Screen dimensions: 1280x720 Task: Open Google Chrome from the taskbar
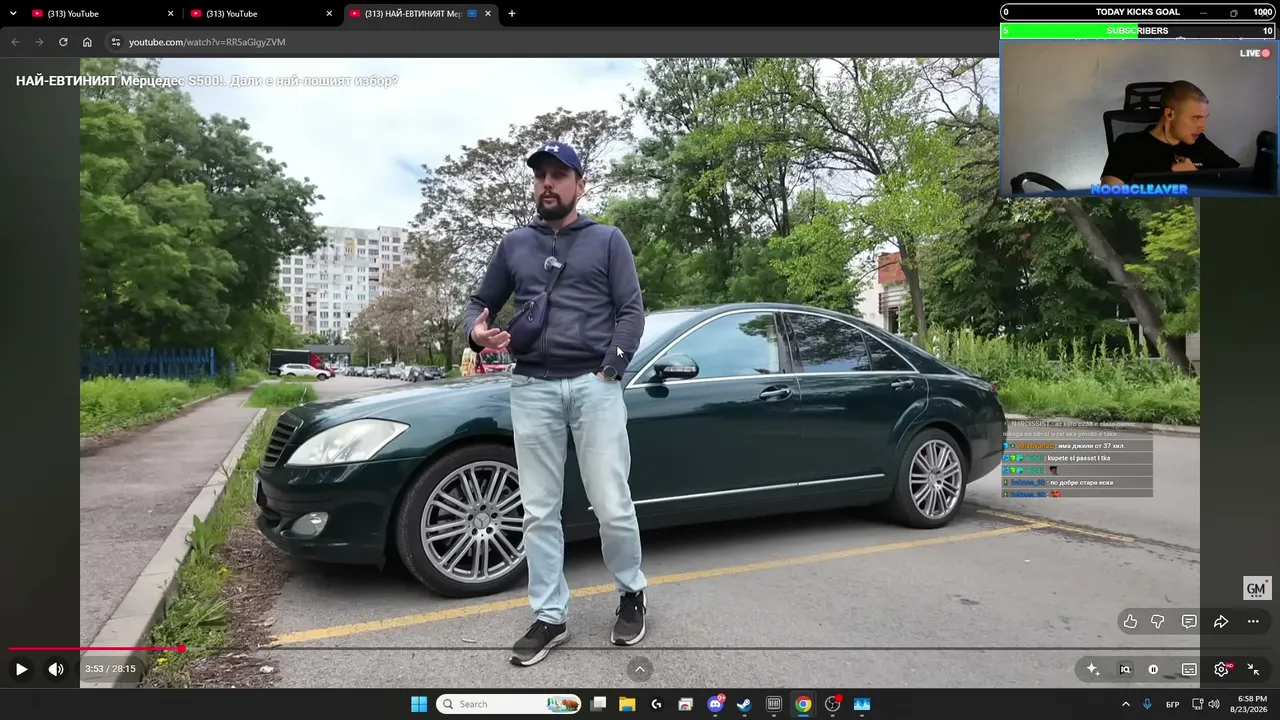pos(803,704)
